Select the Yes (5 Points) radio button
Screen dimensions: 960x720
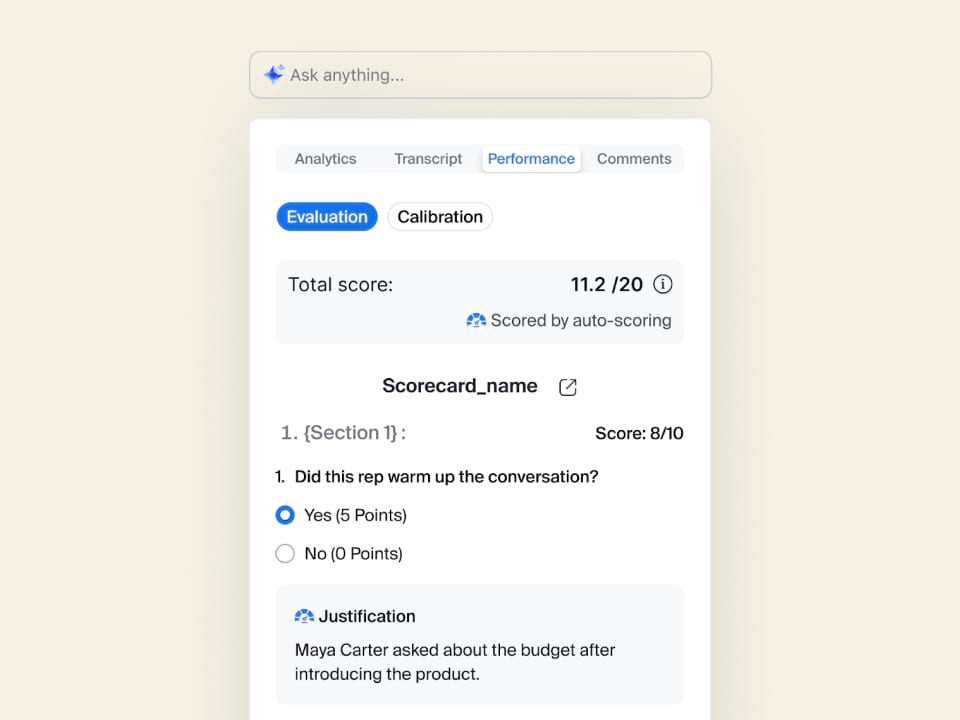click(285, 515)
